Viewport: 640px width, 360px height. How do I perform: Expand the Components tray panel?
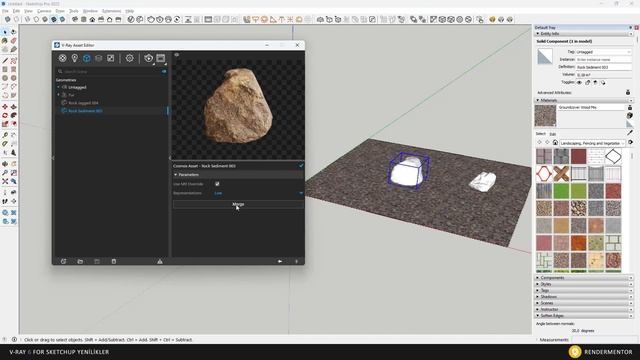pyautogui.click(x=584, y=278)
